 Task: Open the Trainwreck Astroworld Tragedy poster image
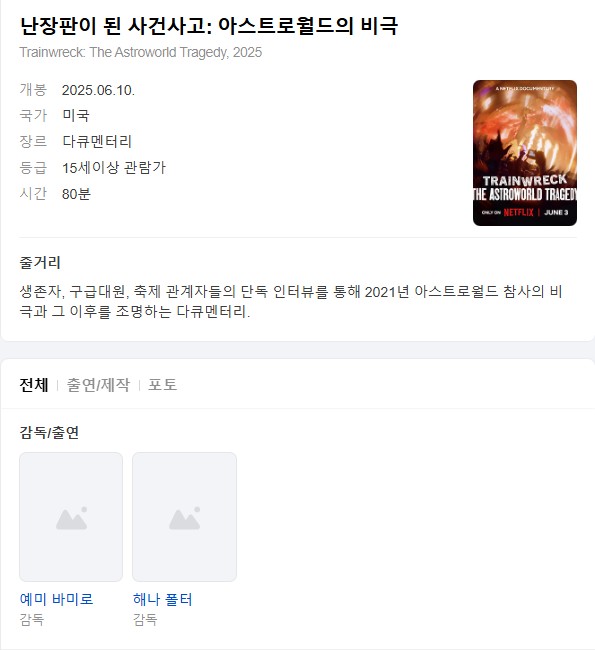tap(525, 153)
